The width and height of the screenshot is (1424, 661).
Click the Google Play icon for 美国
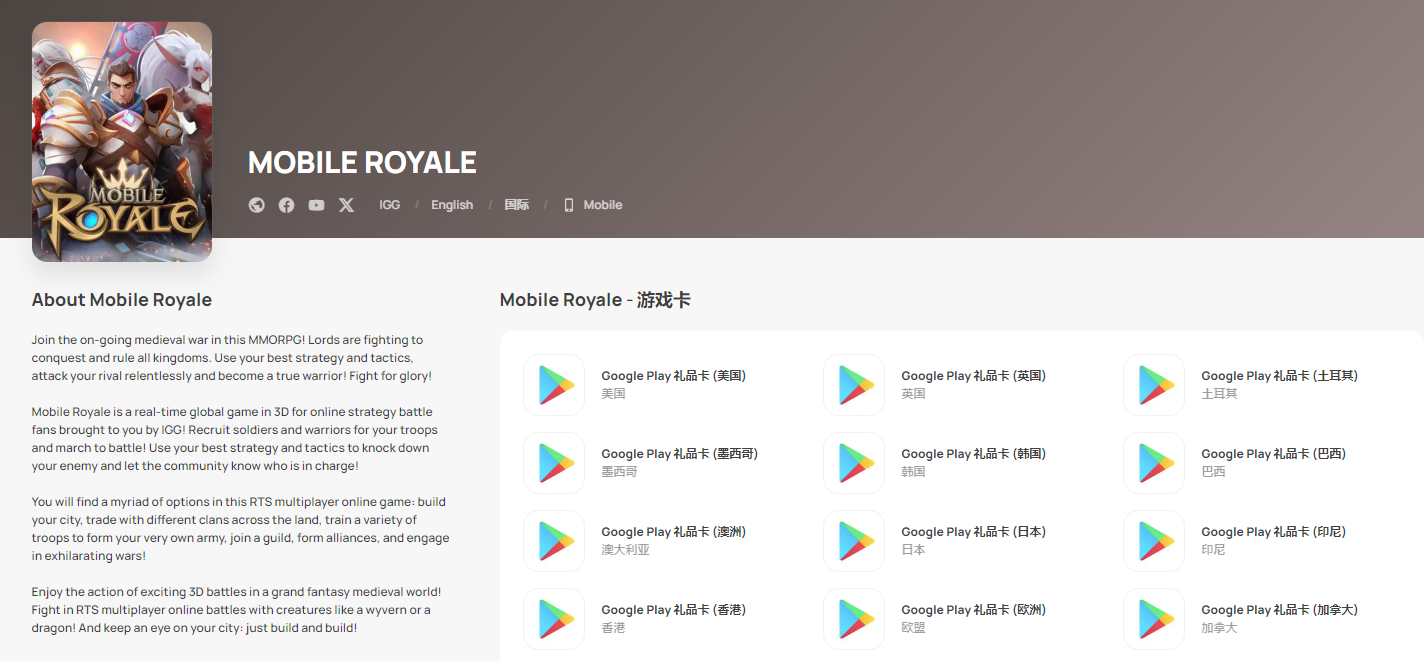pyautogui.click(x=554, y=385)
